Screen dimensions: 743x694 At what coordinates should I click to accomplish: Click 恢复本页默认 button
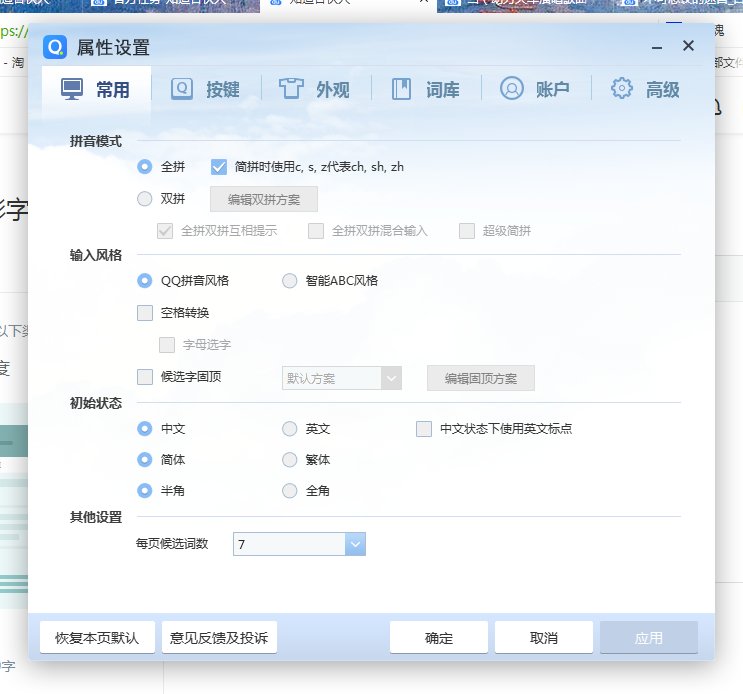[x=97, y=638]
